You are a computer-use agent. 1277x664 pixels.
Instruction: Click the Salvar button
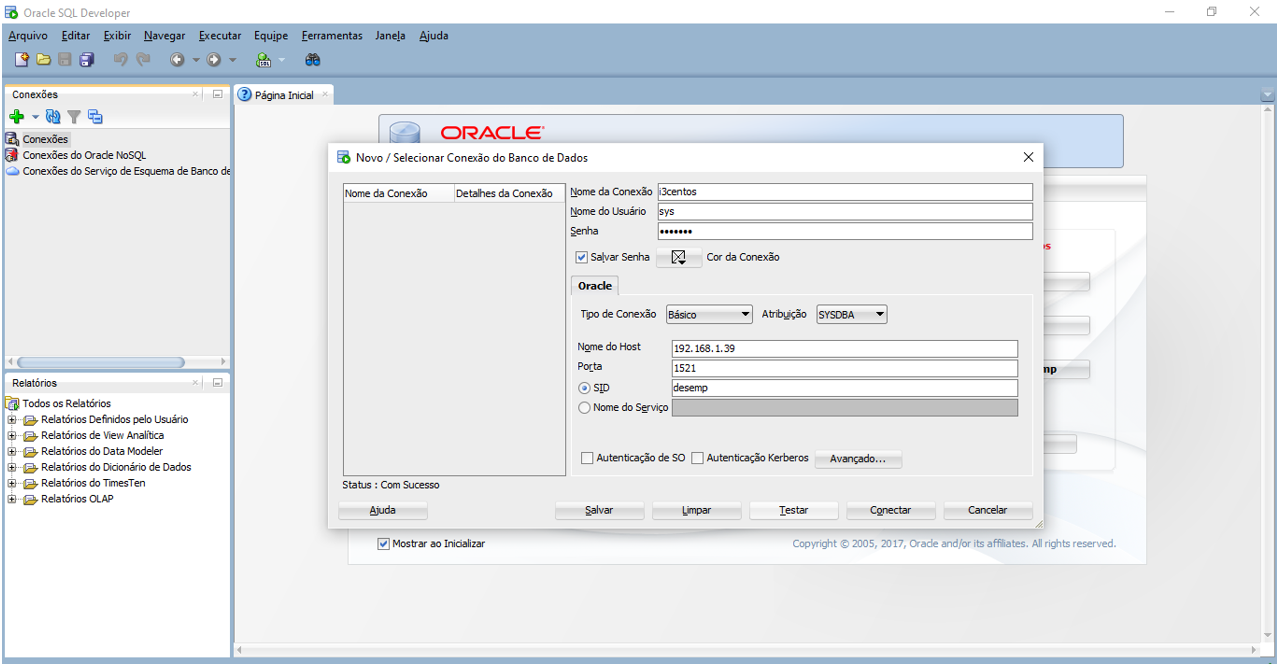pyautogui.click(x=599, y=510)
